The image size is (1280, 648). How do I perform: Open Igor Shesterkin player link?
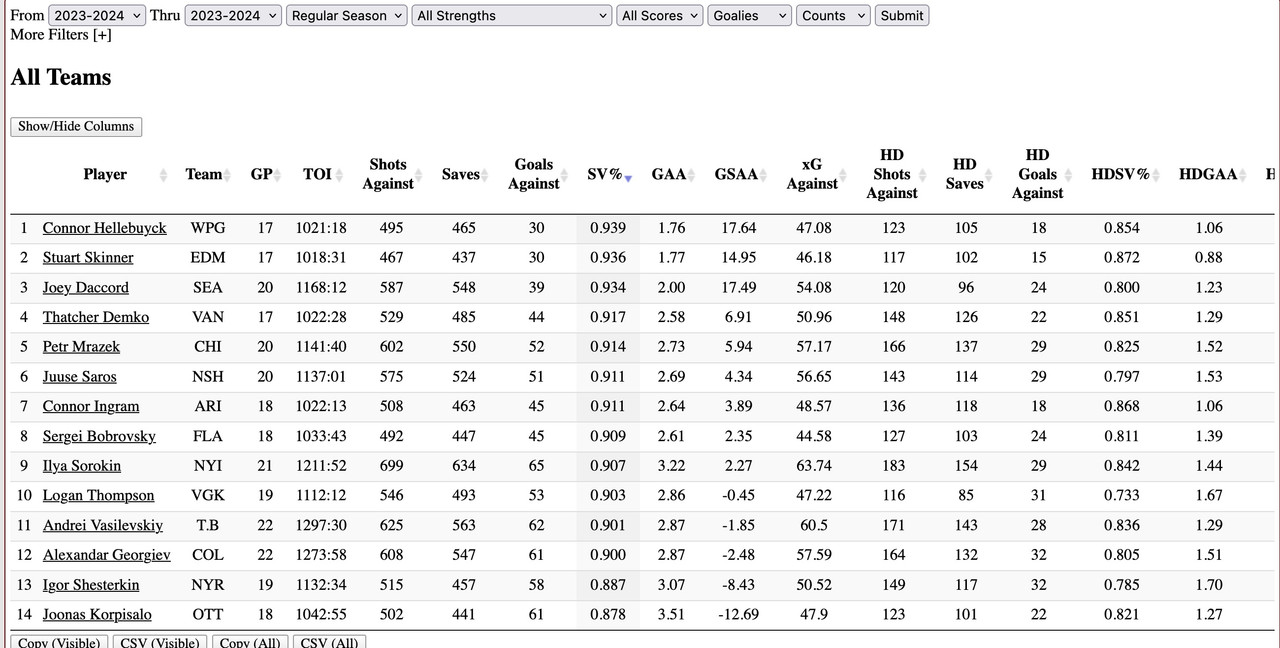(91, 585)
